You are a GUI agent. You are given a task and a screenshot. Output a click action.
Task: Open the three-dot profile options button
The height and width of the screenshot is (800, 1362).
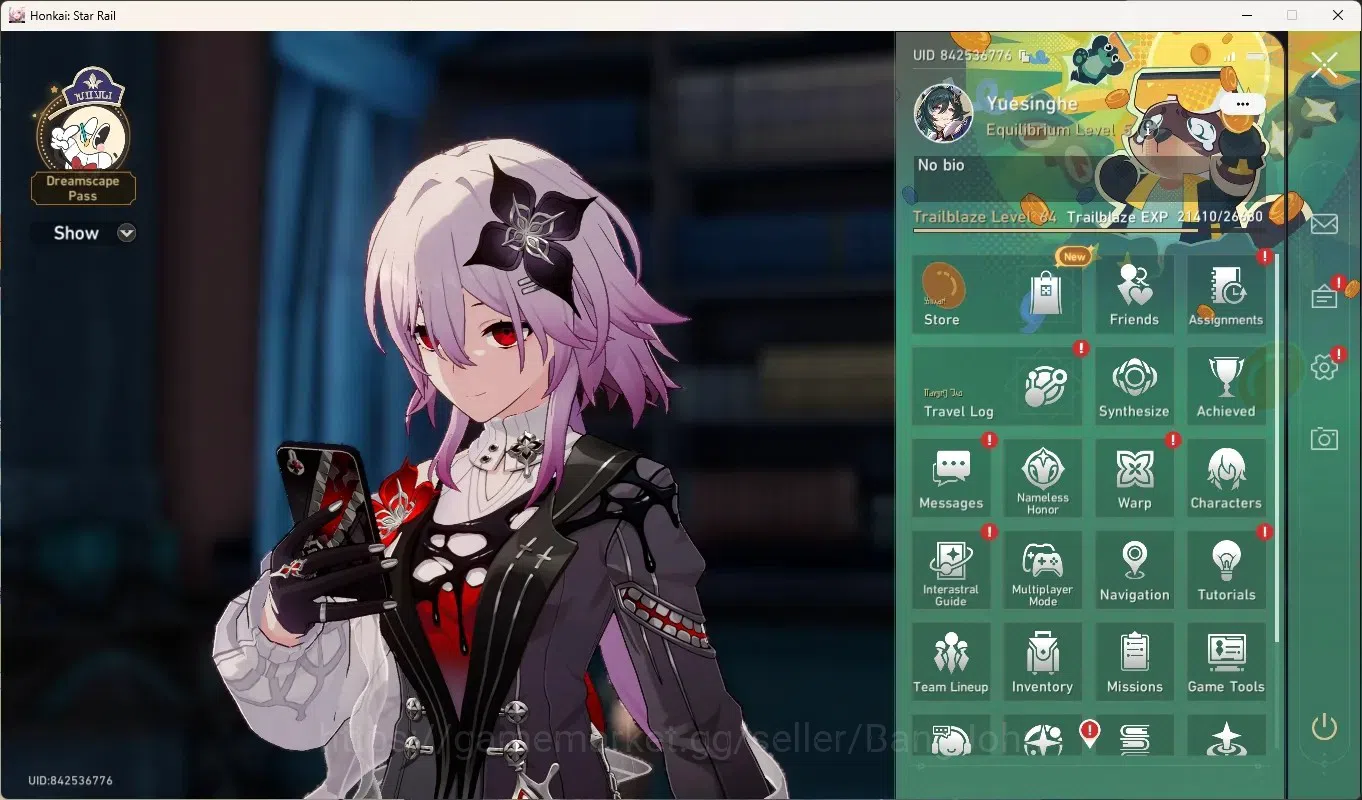click(1242, 104)
